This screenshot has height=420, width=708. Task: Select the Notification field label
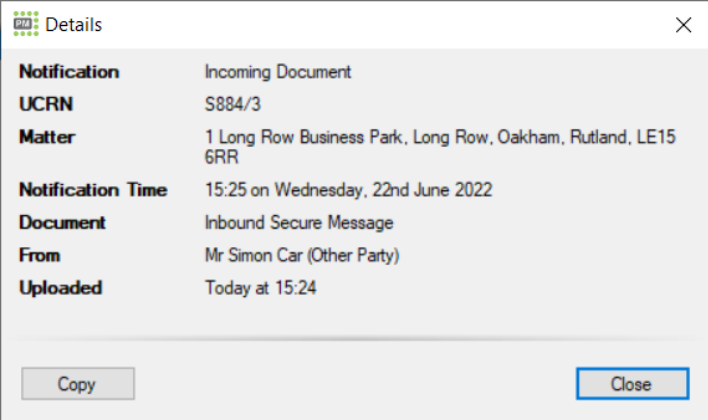69,72
